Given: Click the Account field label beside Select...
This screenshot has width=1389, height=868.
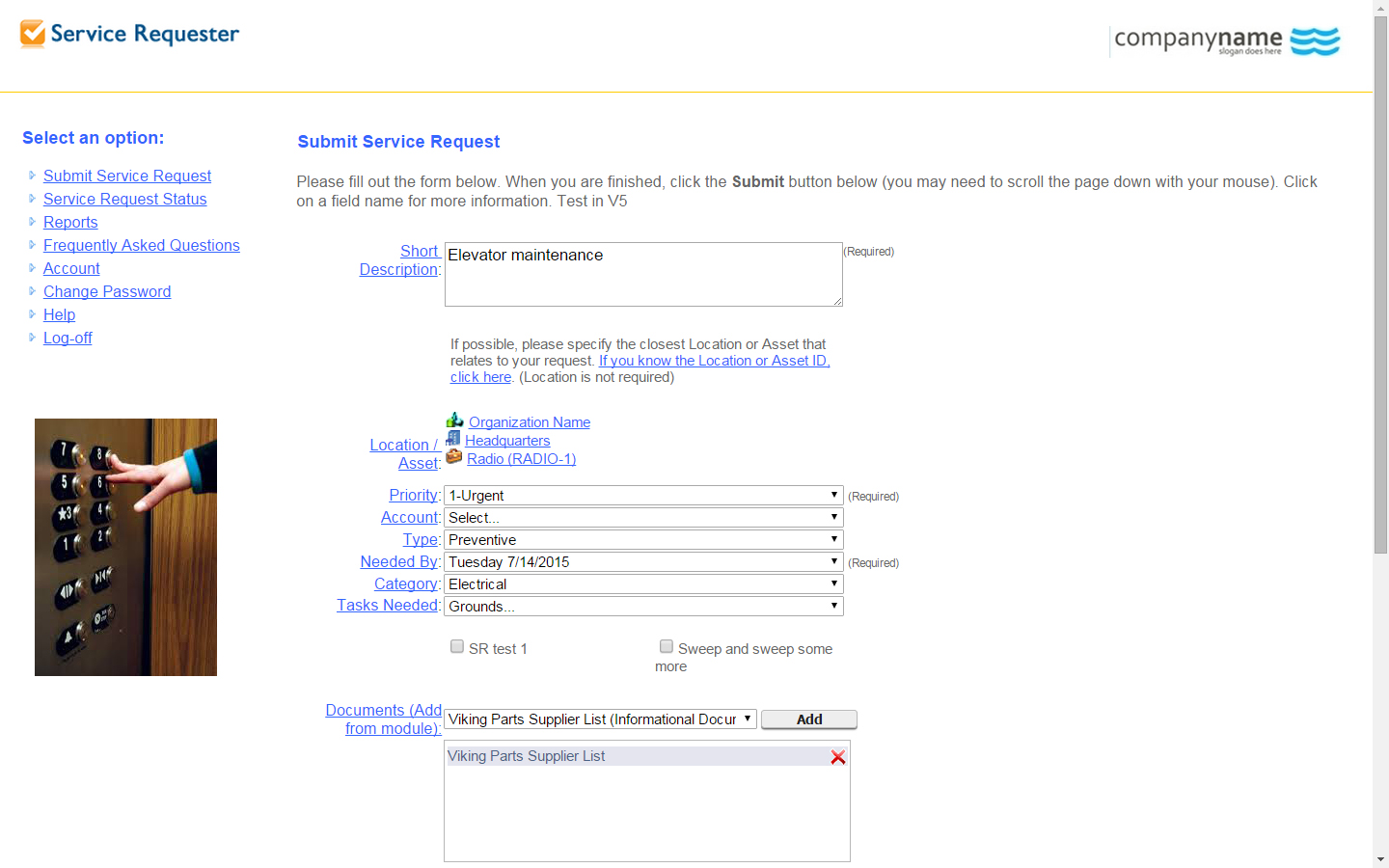Looking at the screenshot, I should (x=410, y=517).
